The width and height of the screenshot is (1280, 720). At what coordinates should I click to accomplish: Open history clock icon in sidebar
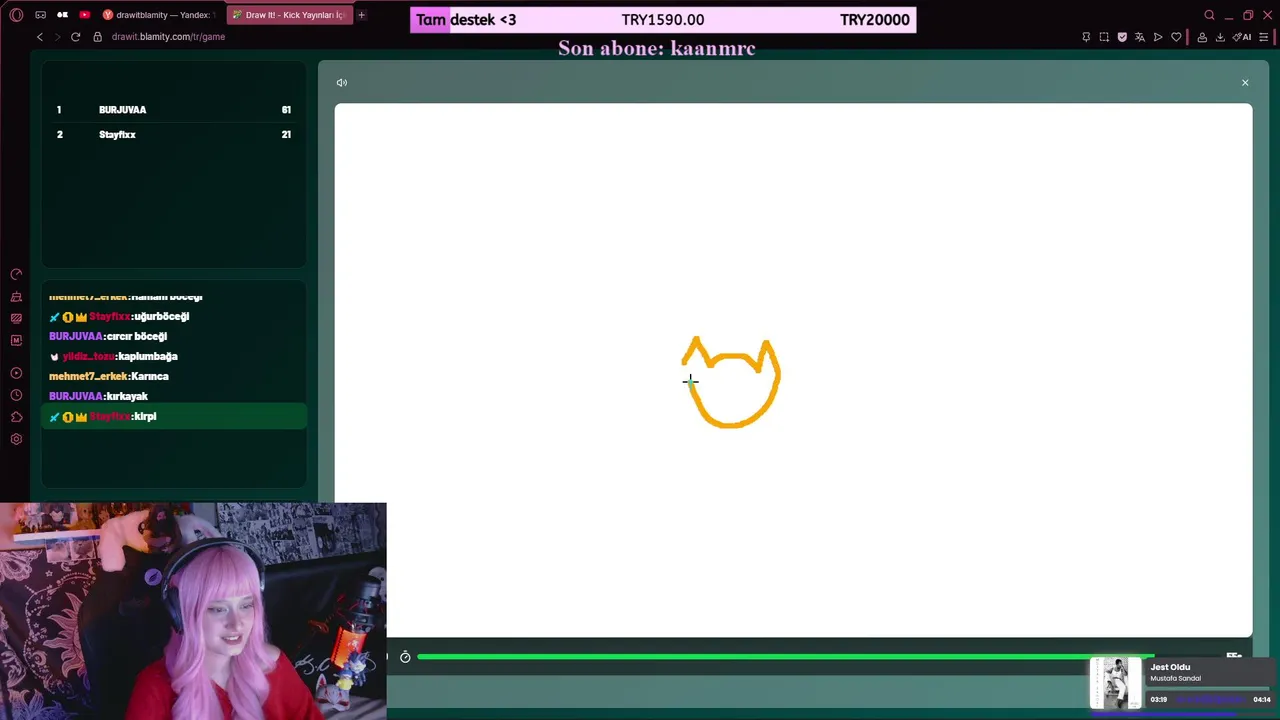pos(16,395)
